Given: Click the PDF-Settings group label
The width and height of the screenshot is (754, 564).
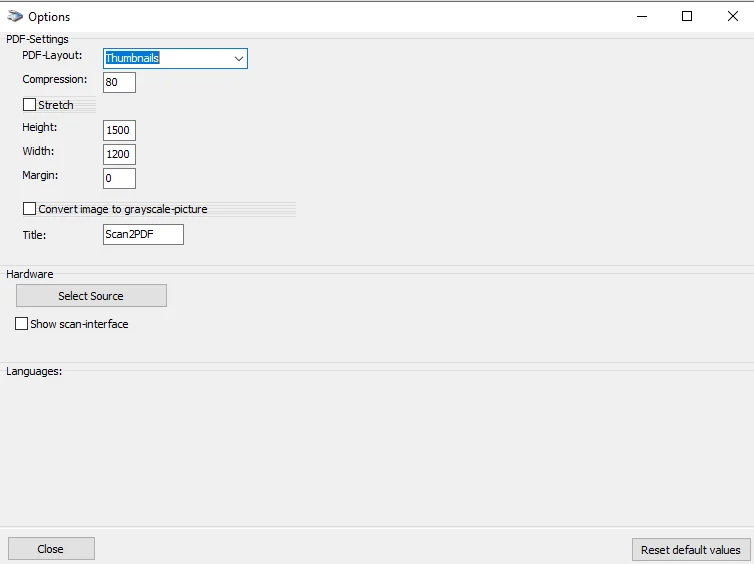Looking at the screenshot, I should 37,39.
